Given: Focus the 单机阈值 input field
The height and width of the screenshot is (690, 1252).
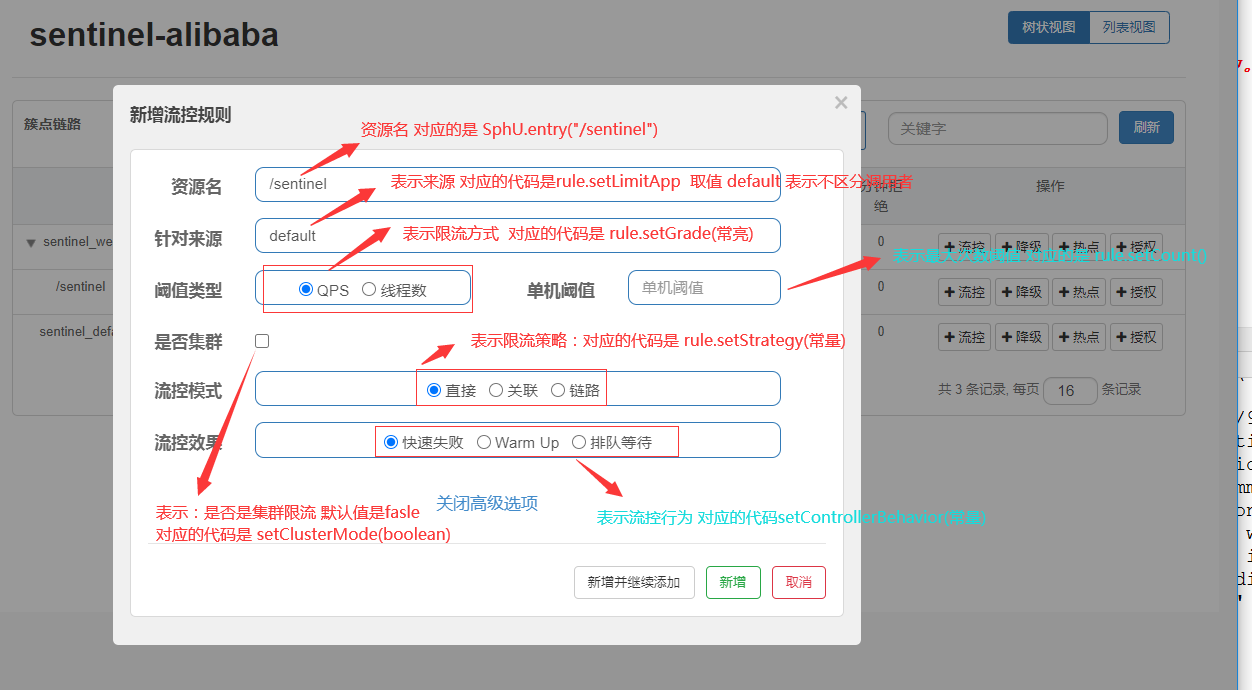Looking at the screenshot, I should [x=704, y=287].
